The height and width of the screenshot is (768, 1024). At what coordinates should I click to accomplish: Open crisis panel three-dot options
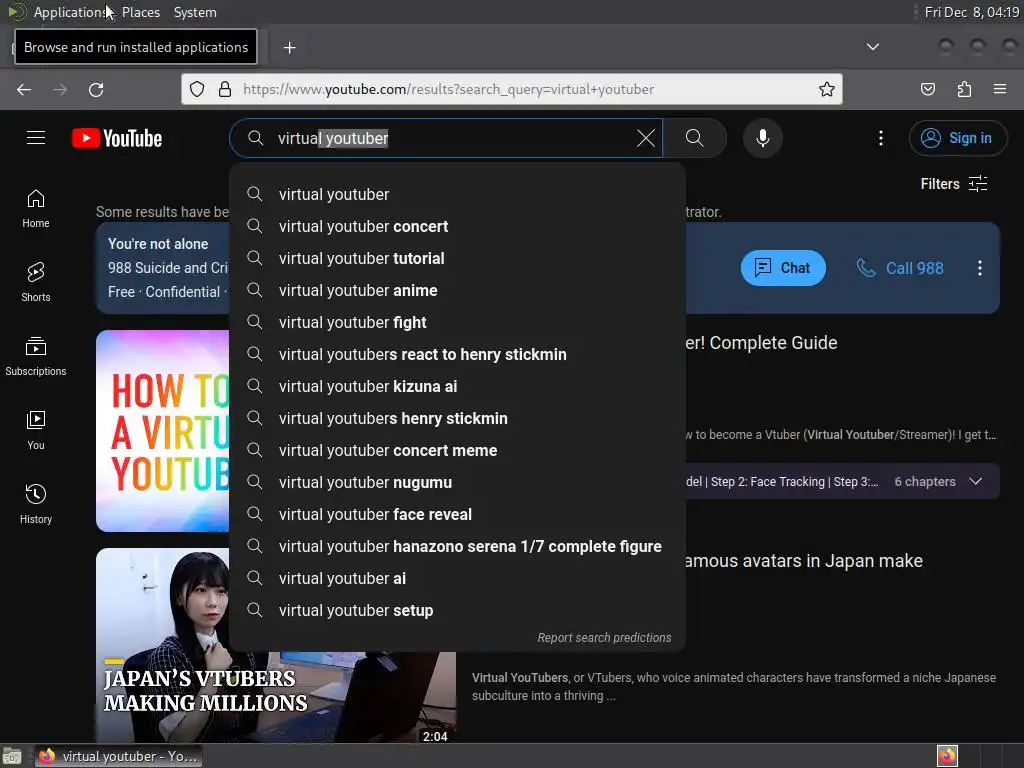[x=979, y=268]
